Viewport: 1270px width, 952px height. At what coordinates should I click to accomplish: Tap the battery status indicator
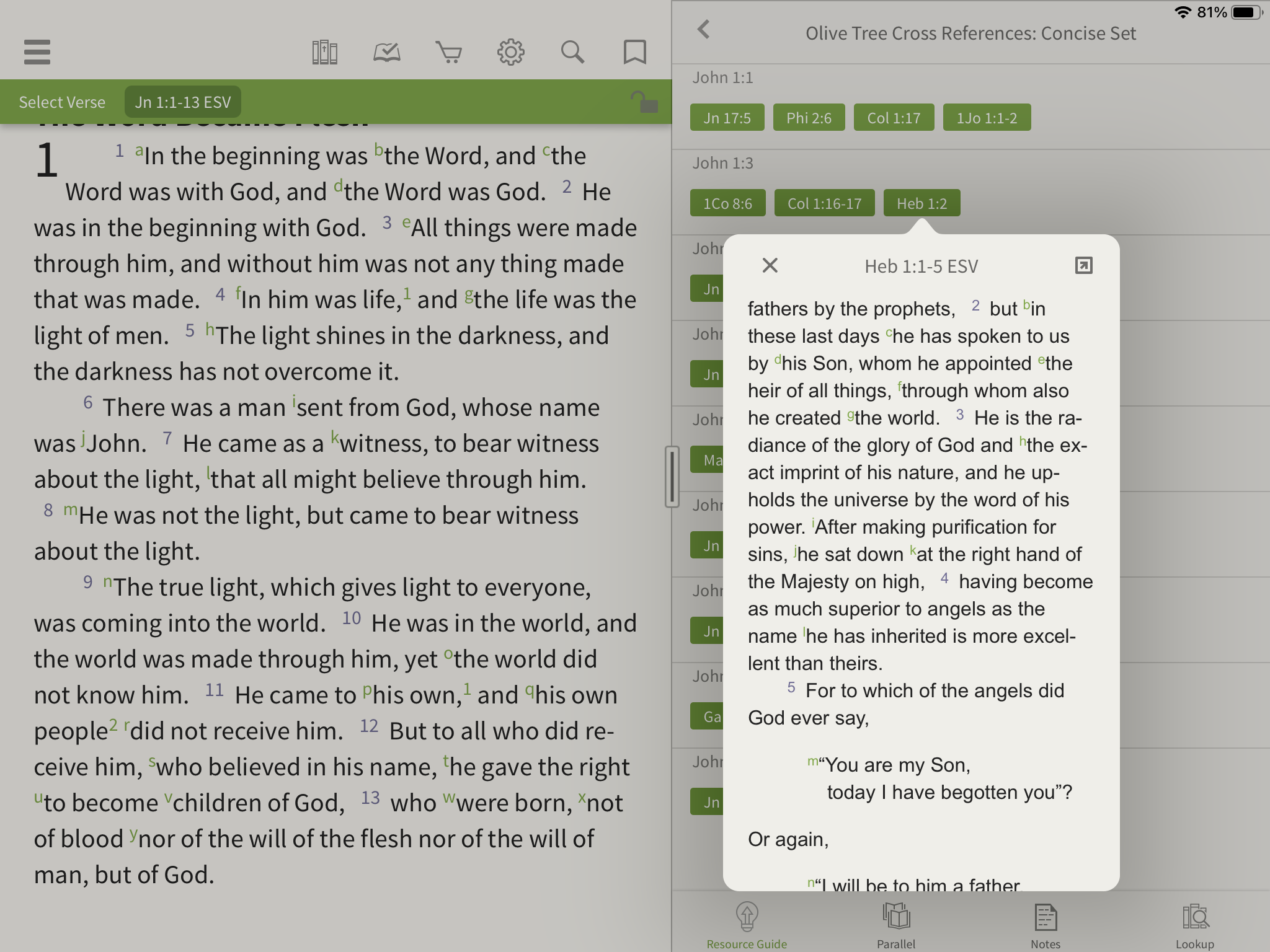(x=1248, y=12)
